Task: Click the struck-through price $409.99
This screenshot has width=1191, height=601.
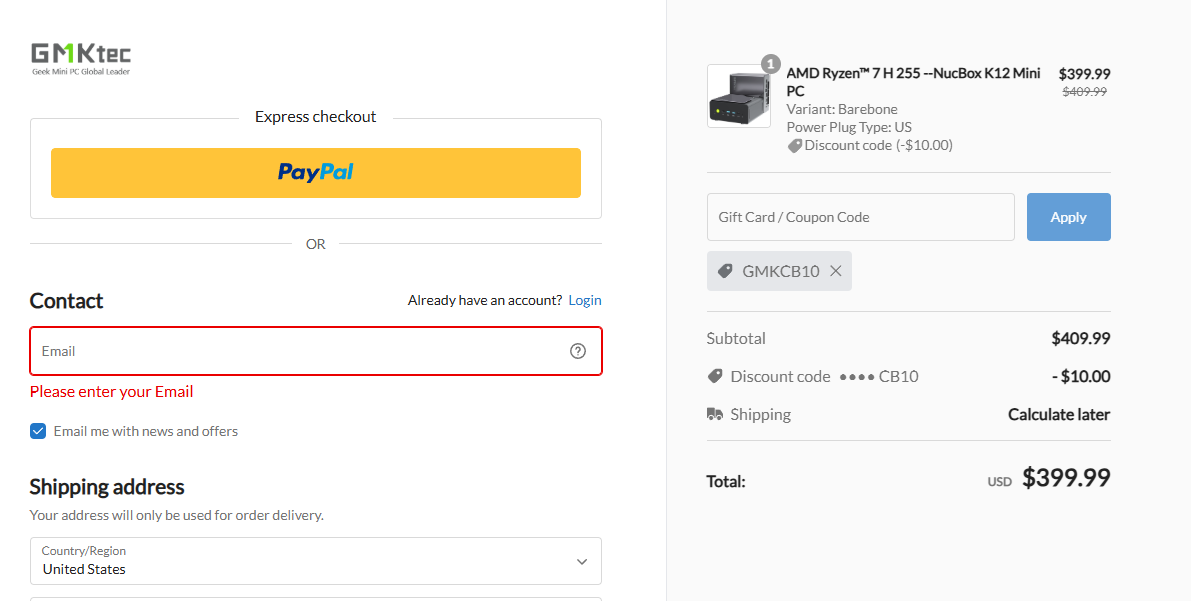Action: click(1085, 92)
